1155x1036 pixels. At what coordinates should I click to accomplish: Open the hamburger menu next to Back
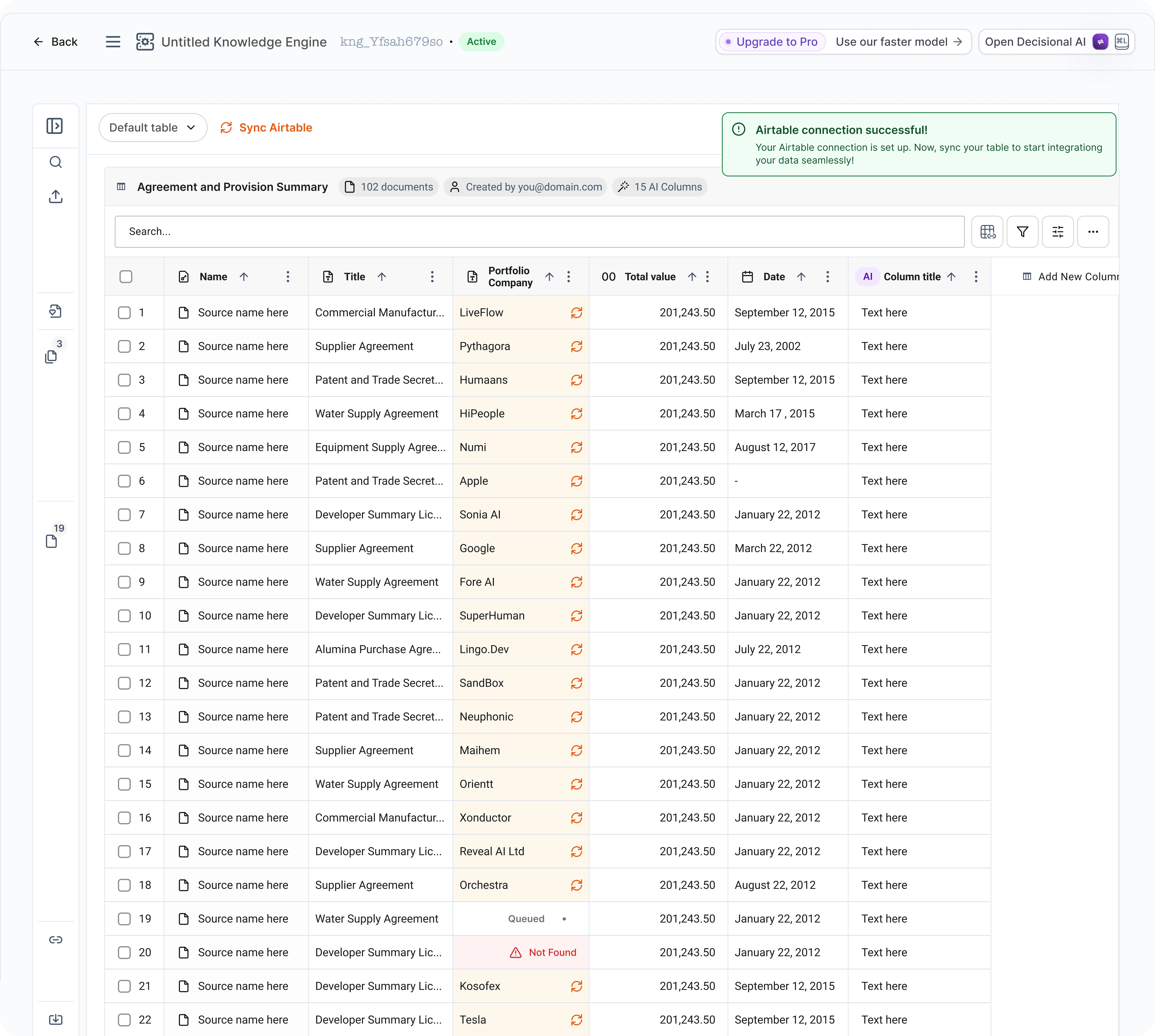113,41
